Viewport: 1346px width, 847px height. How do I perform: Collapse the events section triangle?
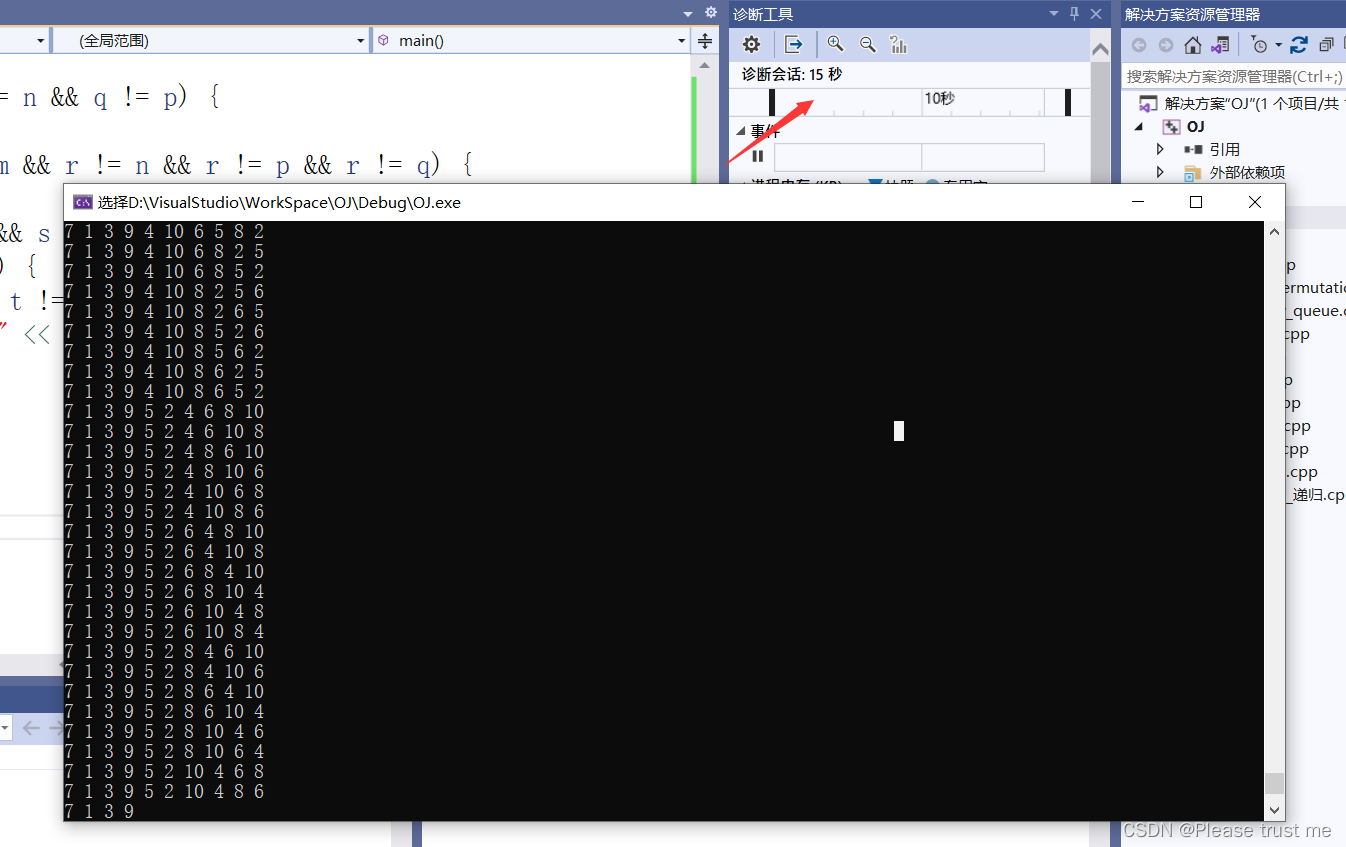741,131
